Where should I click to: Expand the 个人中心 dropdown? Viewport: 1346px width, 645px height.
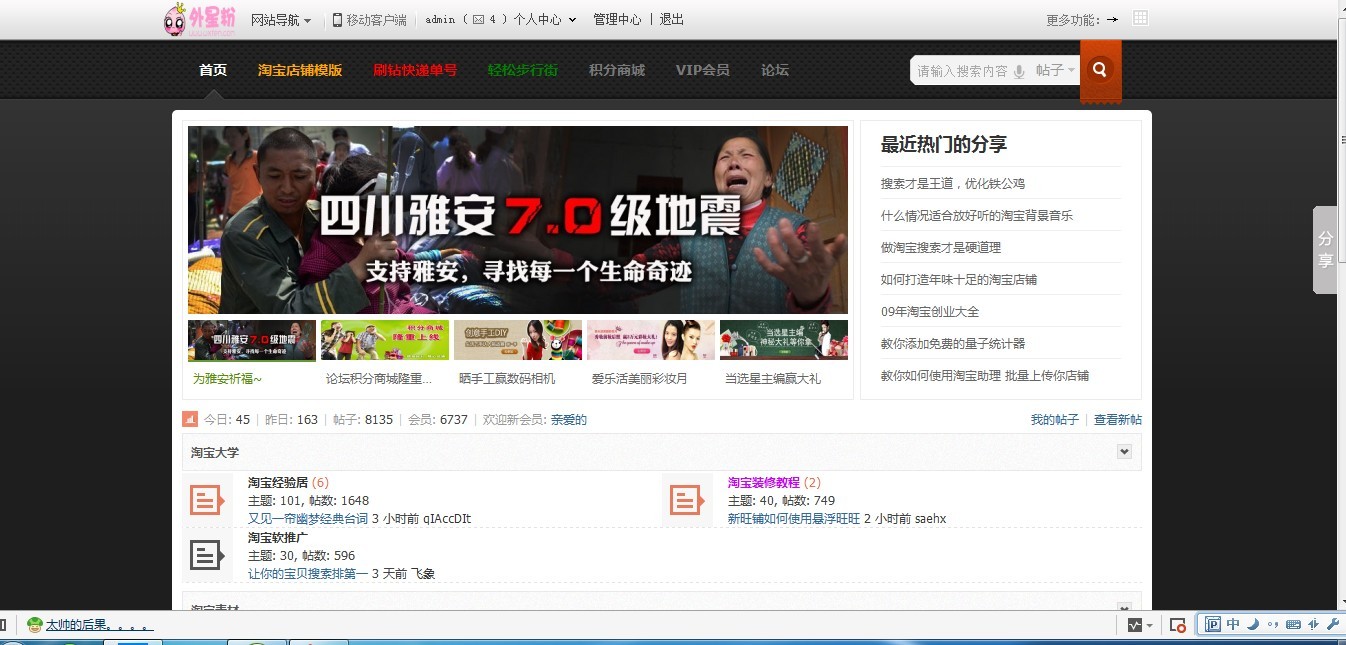545,19
